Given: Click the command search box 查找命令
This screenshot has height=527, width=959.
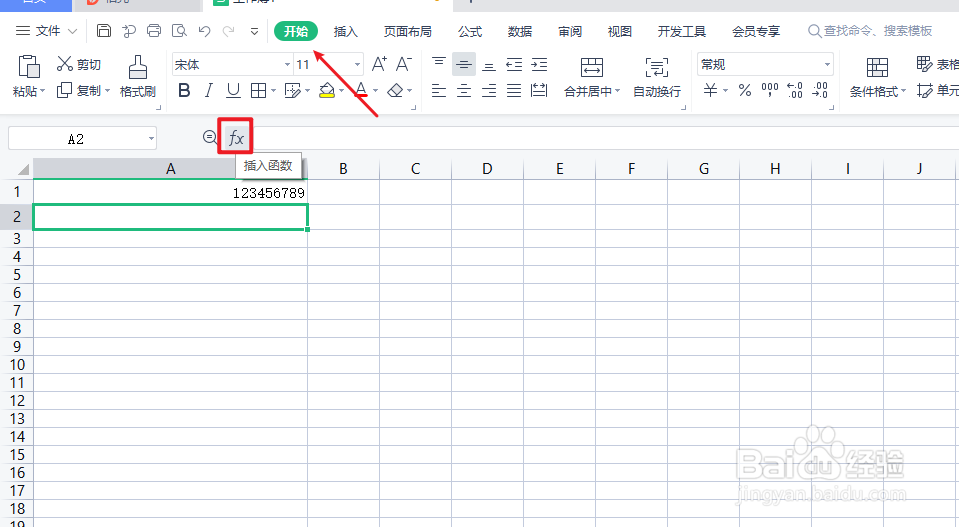Looking at the screenshot, I should 870,31.
